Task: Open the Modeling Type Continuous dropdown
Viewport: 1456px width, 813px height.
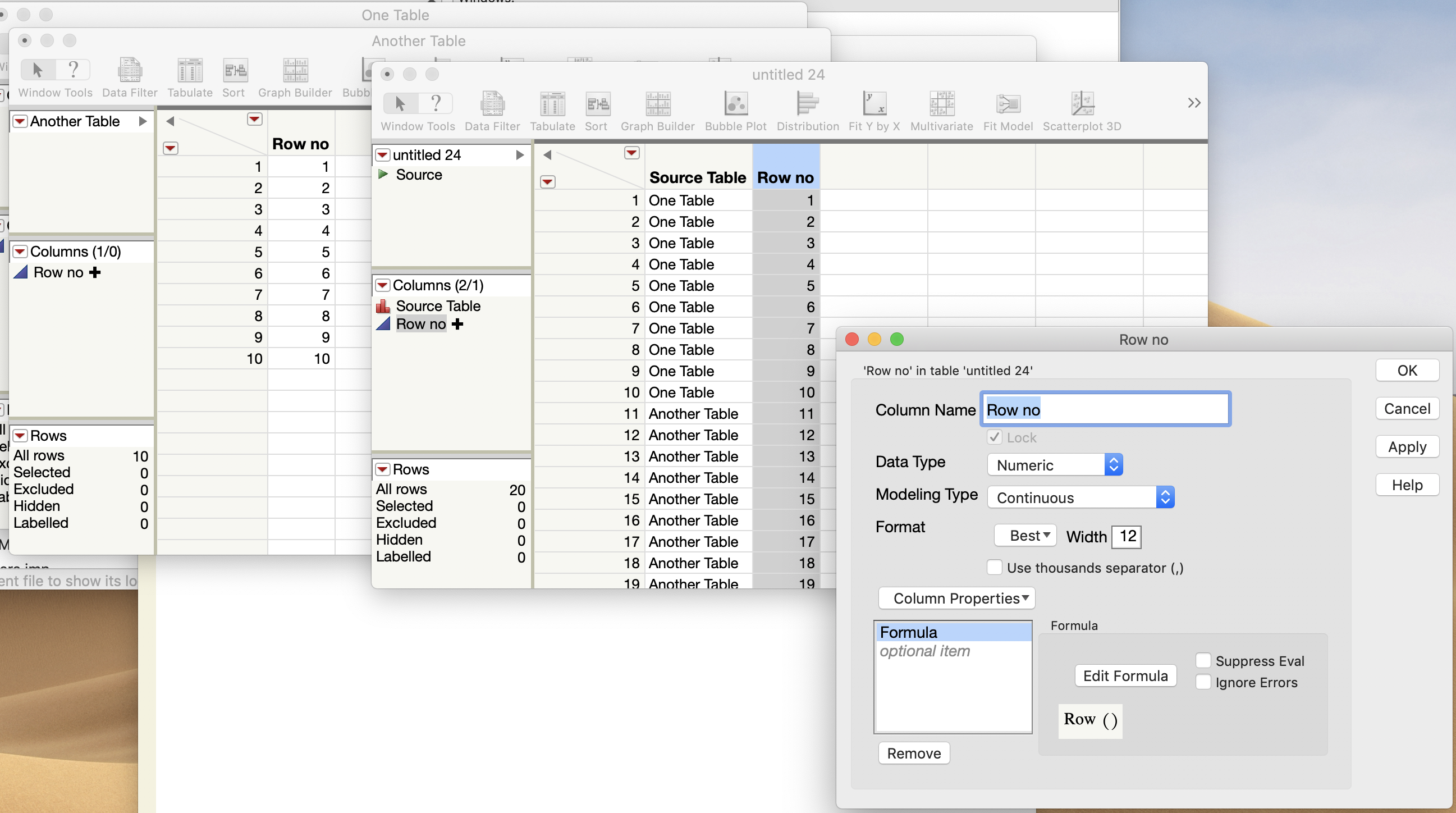Action: click(x=1080, y=497)
